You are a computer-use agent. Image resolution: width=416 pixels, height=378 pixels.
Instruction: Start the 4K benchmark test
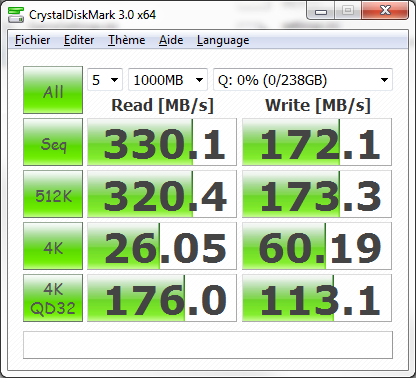53,246
